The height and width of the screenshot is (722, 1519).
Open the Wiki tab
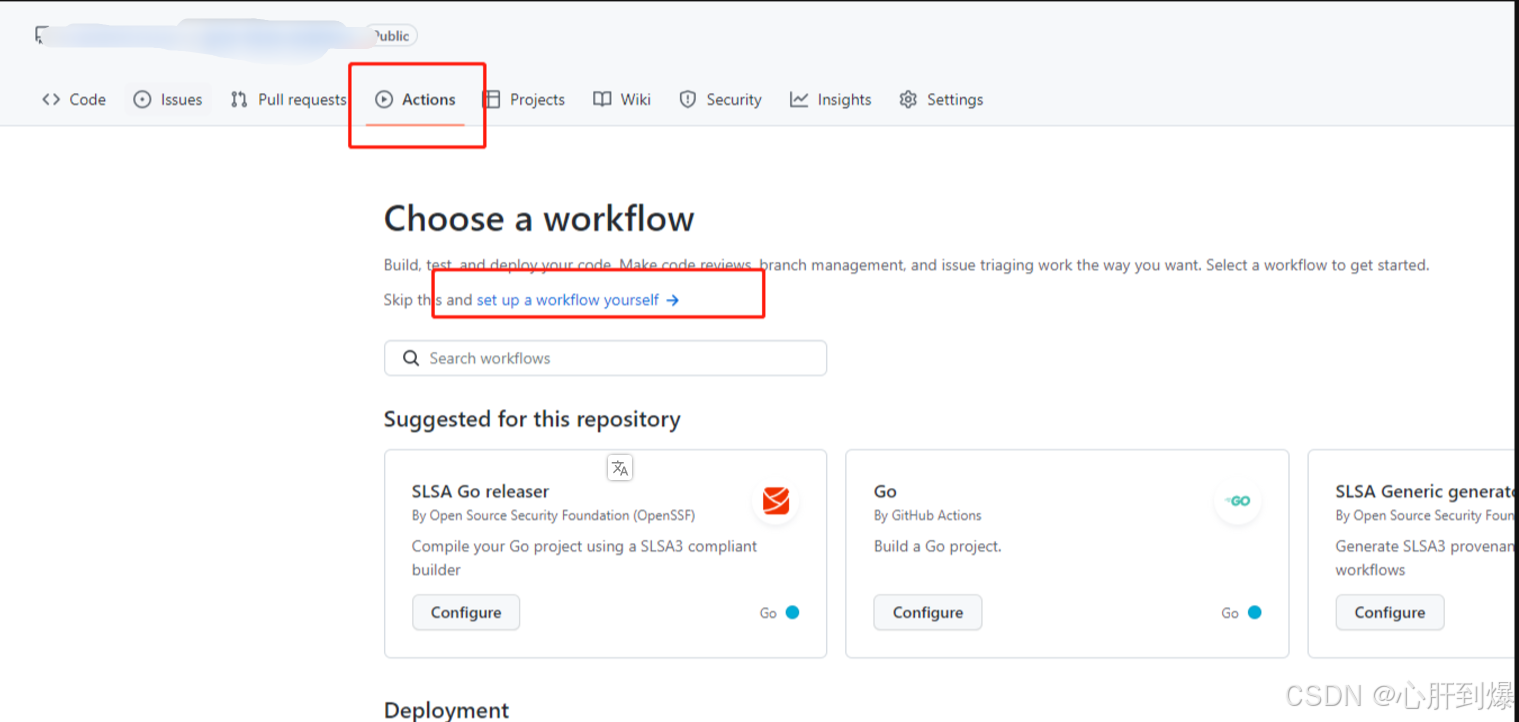coord(622,99)
